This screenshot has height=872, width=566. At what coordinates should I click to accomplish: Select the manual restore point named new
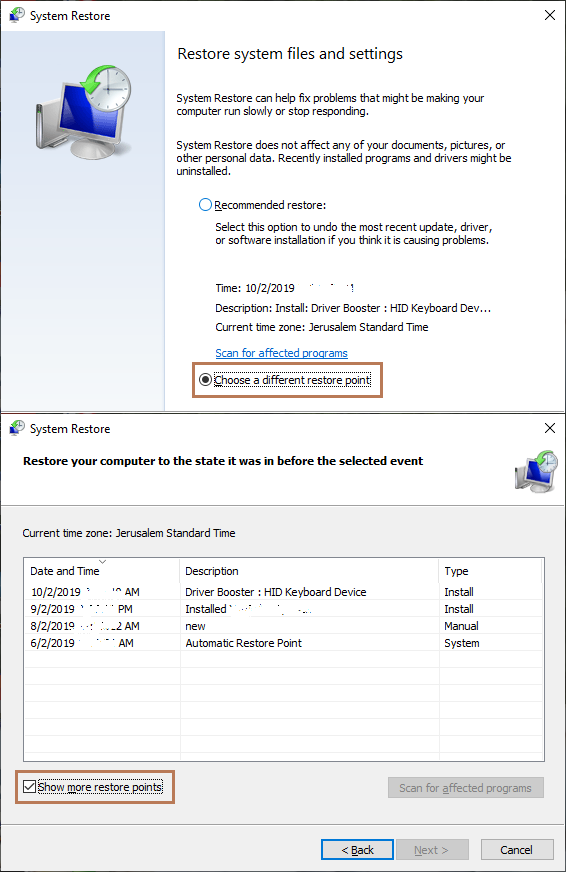(284, 626)
